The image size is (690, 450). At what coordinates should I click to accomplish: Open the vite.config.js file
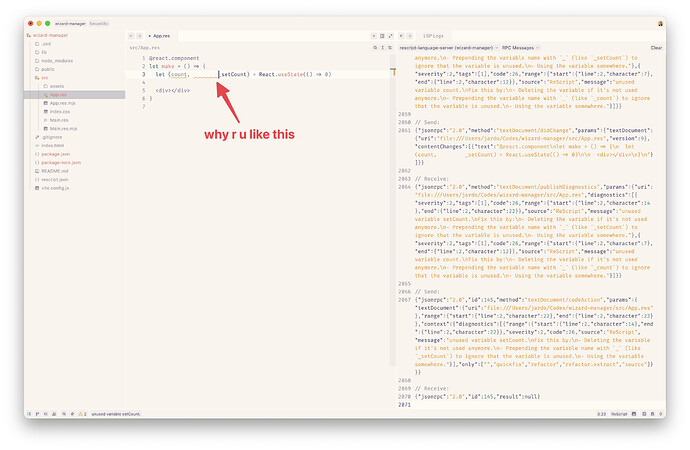(x=54, y=187)
